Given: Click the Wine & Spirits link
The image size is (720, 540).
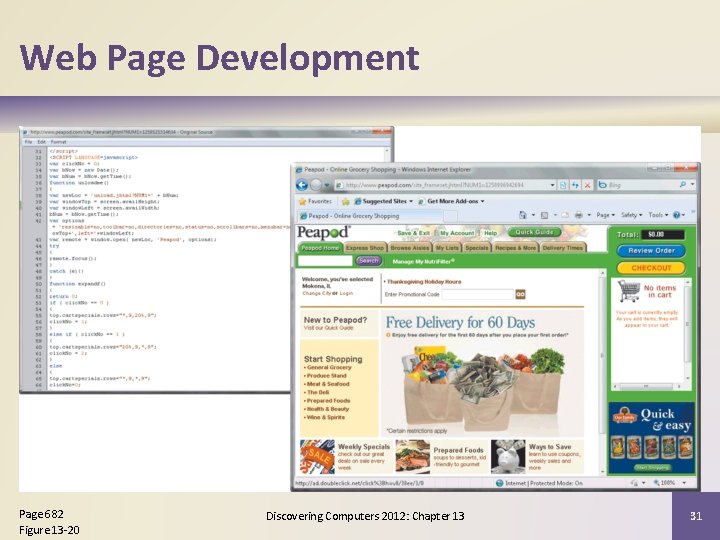Looking at the screenshot, I should click(326, 417).
